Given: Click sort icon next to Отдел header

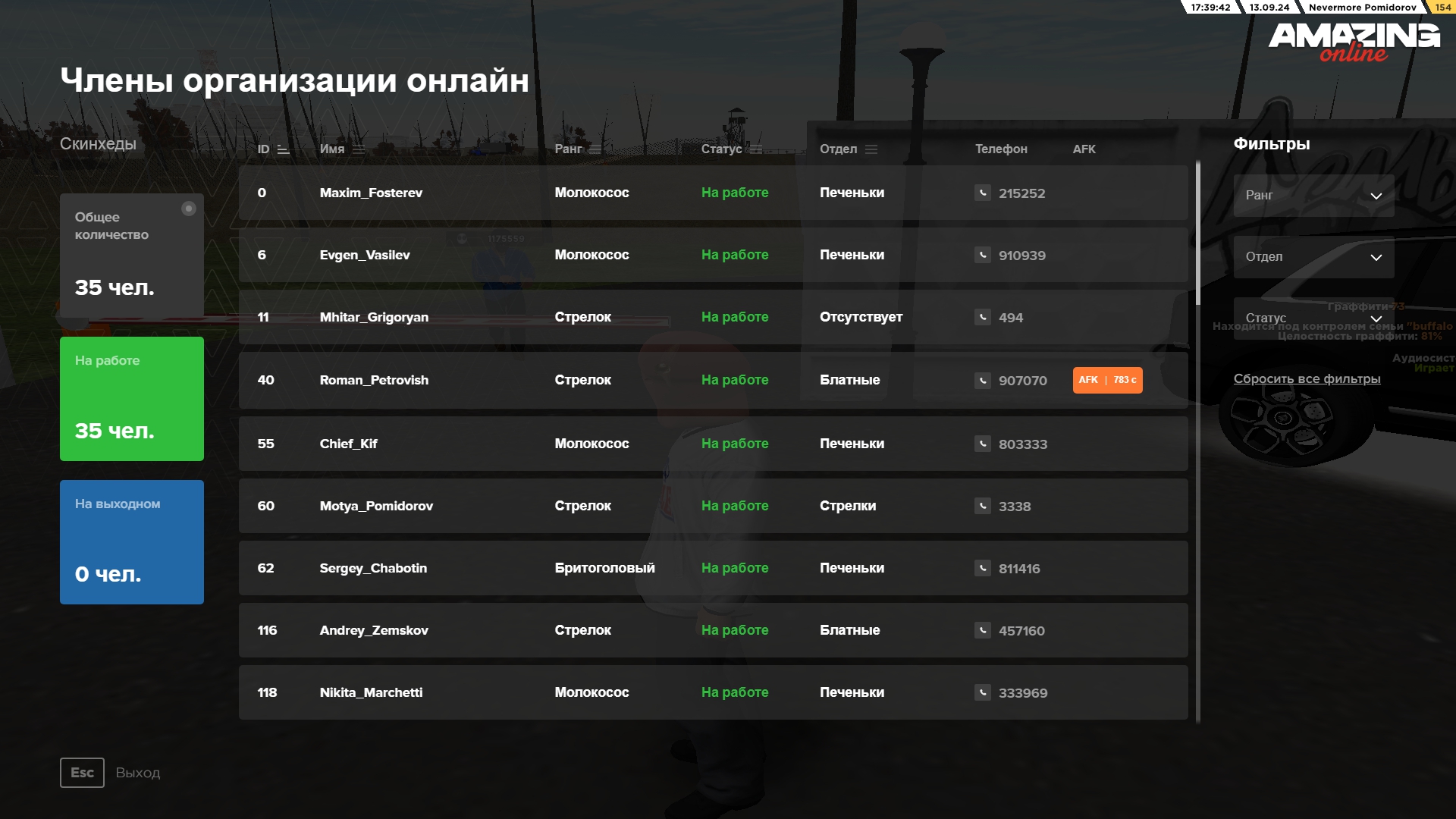Looking at the screenshot, I should pos(871,149).
